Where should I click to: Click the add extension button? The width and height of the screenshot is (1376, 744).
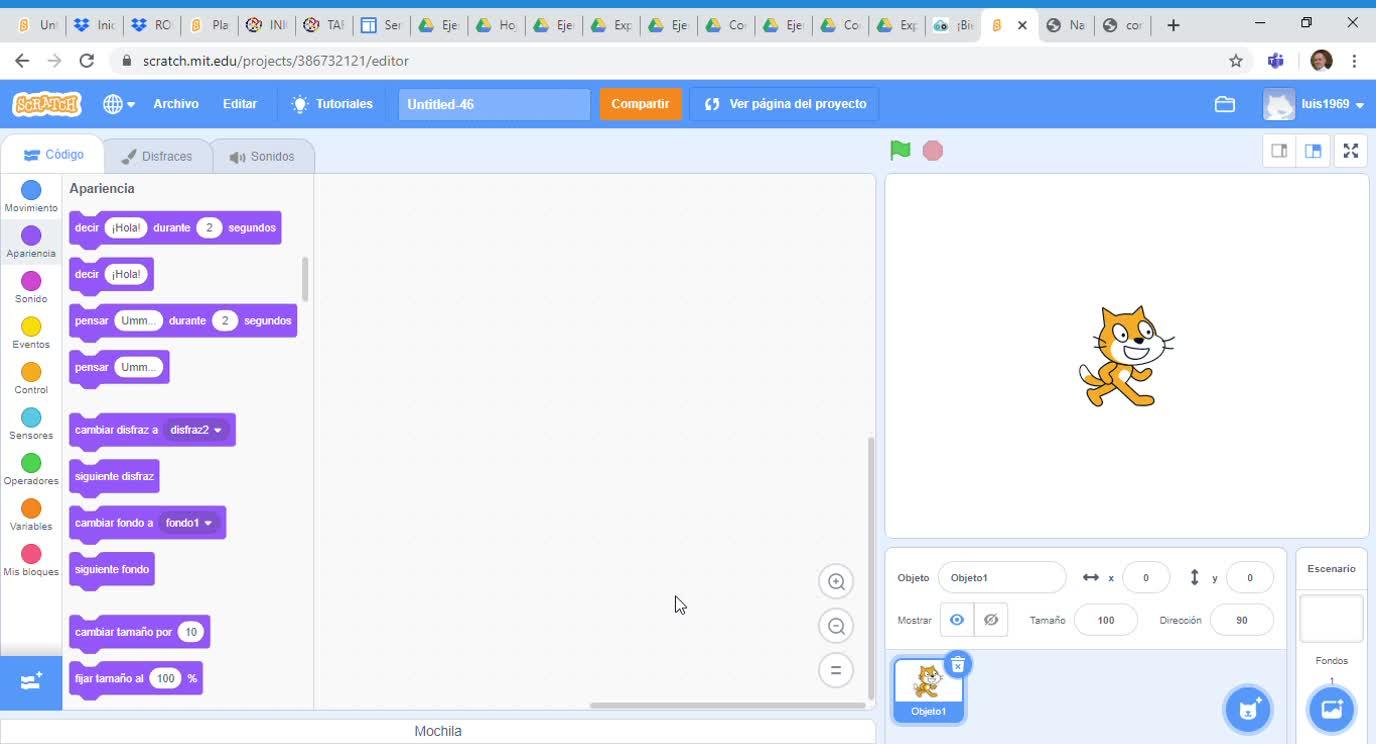[31, 682]
